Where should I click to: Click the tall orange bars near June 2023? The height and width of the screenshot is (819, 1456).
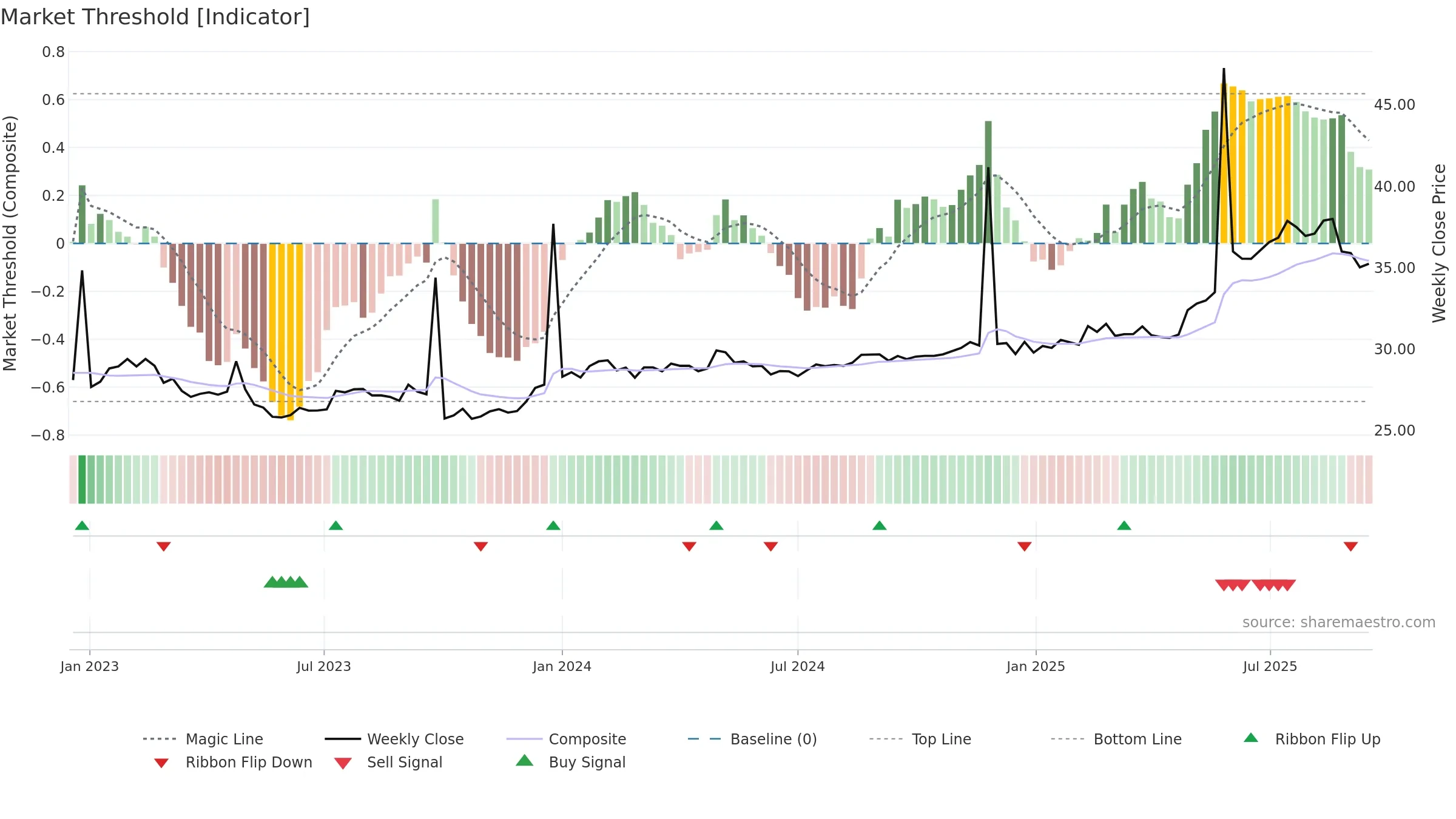pos(286,331)
